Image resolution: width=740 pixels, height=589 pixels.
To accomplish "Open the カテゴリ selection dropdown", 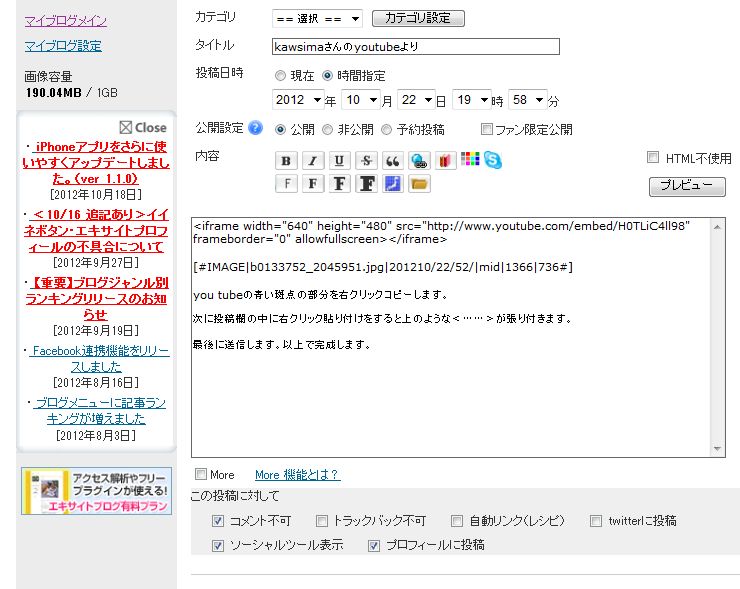I will pyautogui.click(x=317, y=19).
